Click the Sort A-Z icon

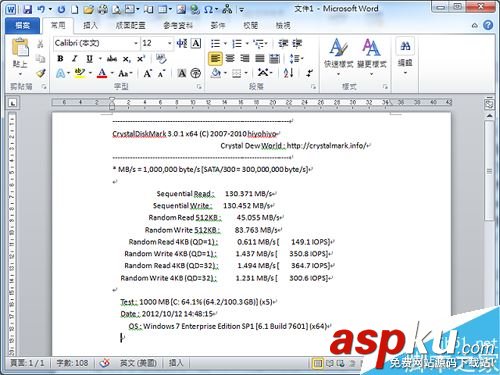tap(288, 73)
